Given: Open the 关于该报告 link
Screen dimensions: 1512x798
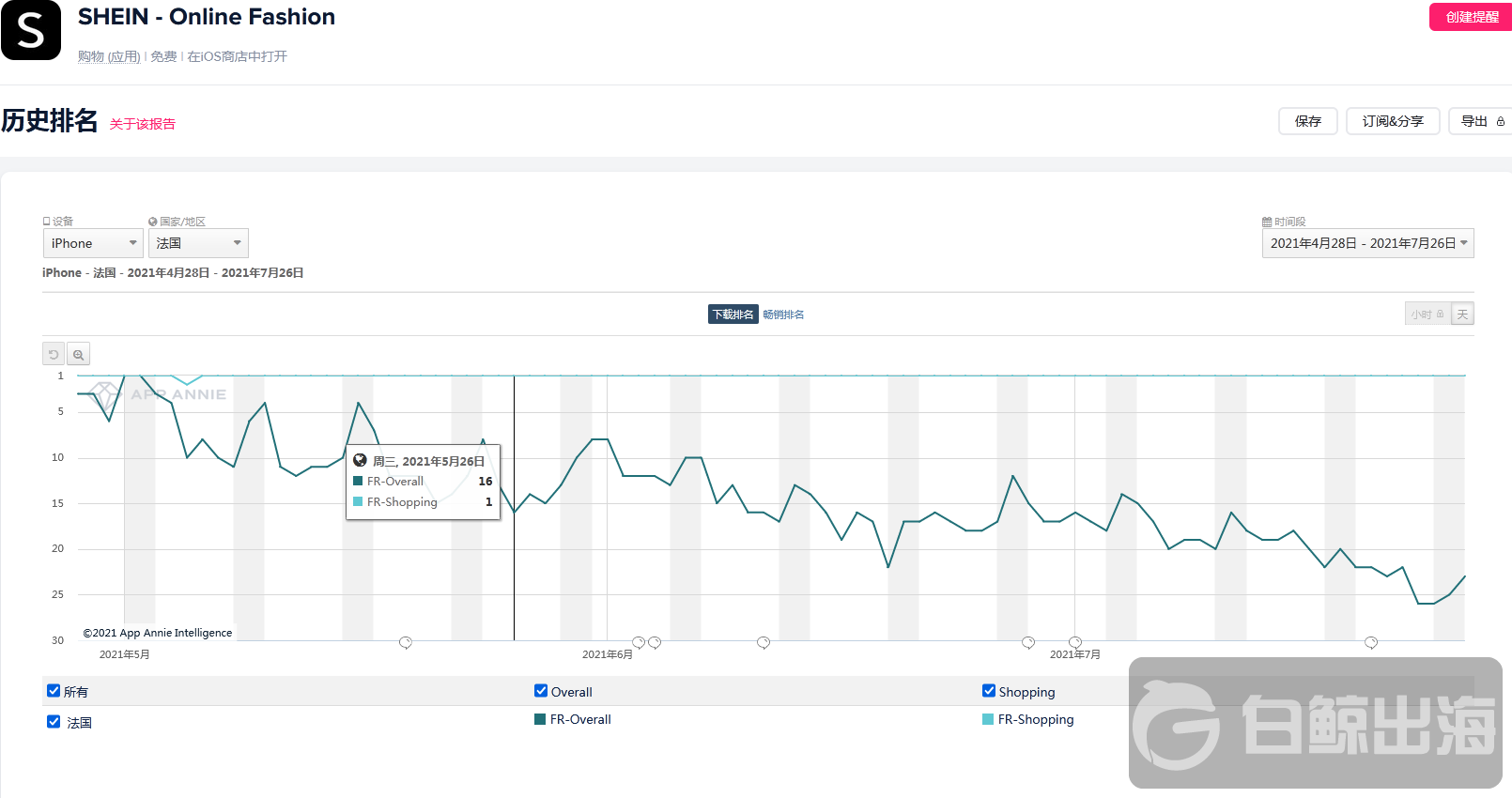Looking at the screenshot, I should click(x=143, y=124).
